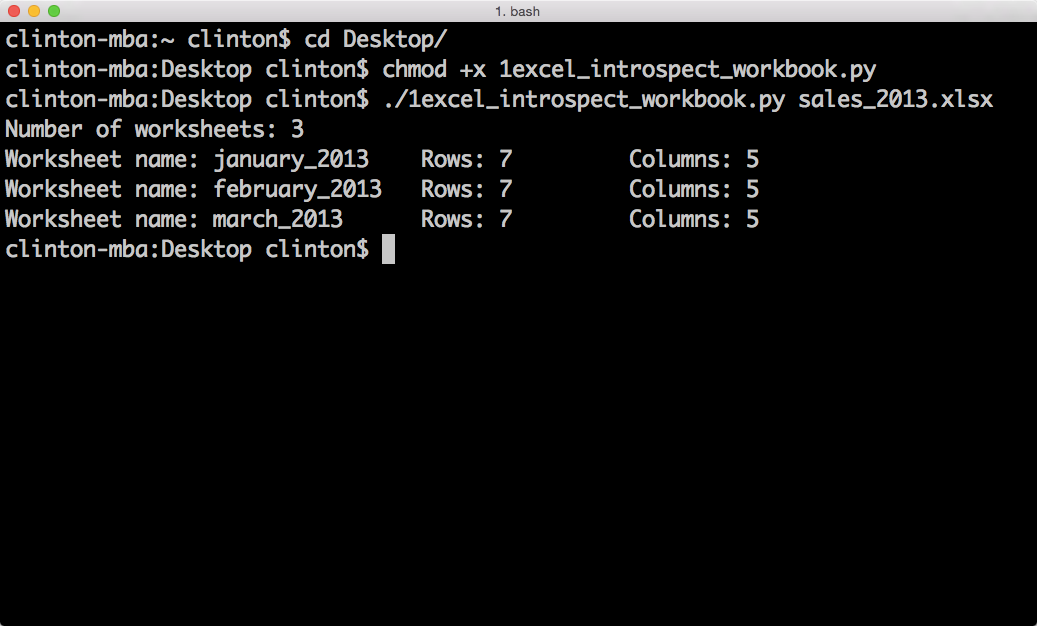The height and width of the screenshot is (626, 1037).
Task: Click the '+x' argument after chmod
Action: tap(472, 70)
